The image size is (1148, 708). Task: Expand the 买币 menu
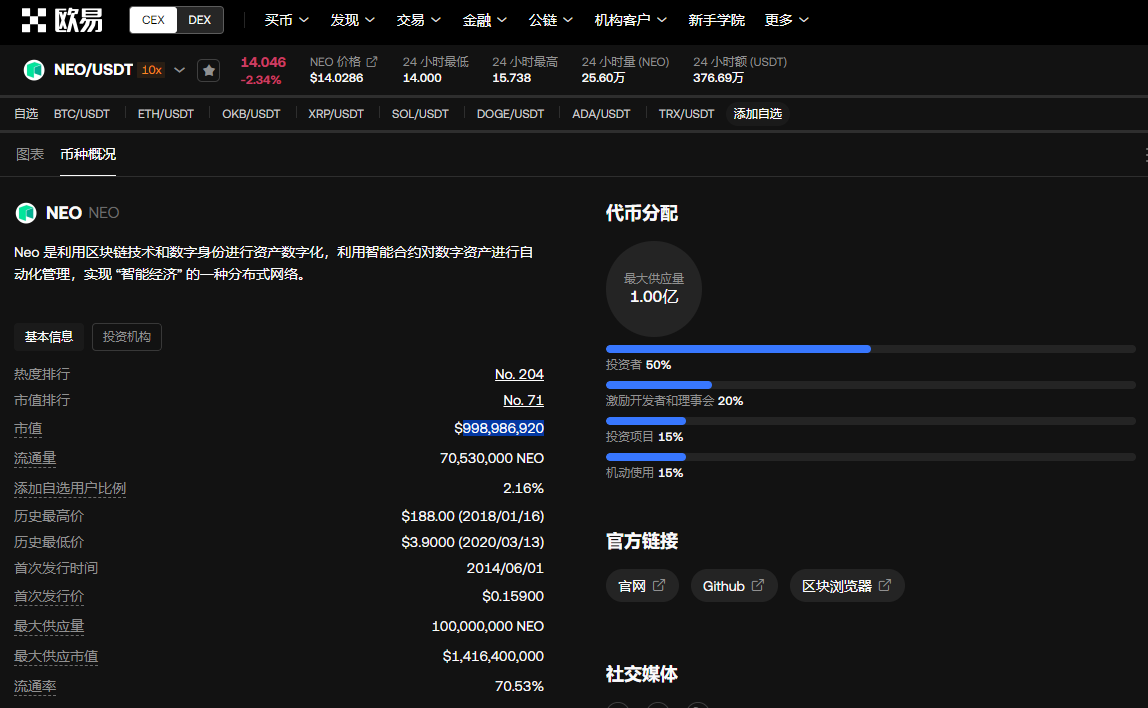pos(286,21)
